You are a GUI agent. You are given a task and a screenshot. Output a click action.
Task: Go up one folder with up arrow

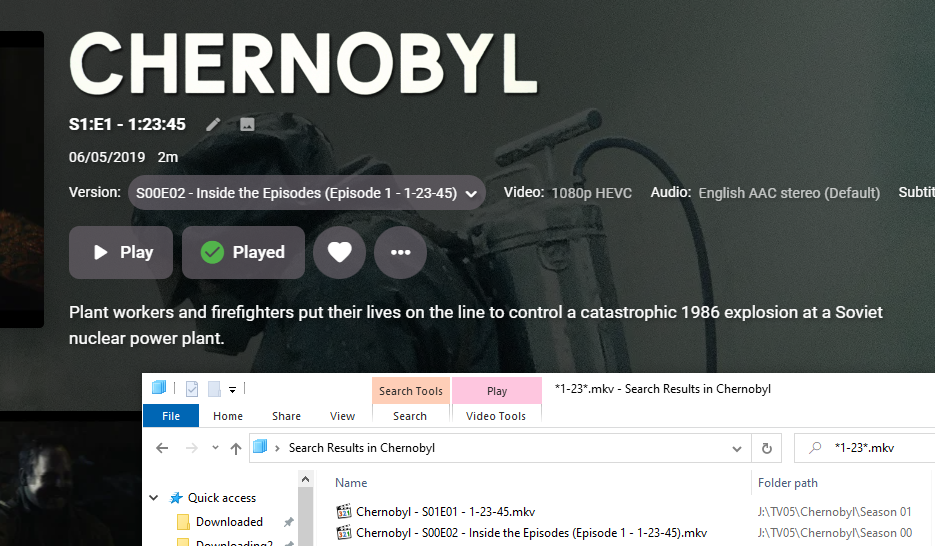(x=236, y=448)
